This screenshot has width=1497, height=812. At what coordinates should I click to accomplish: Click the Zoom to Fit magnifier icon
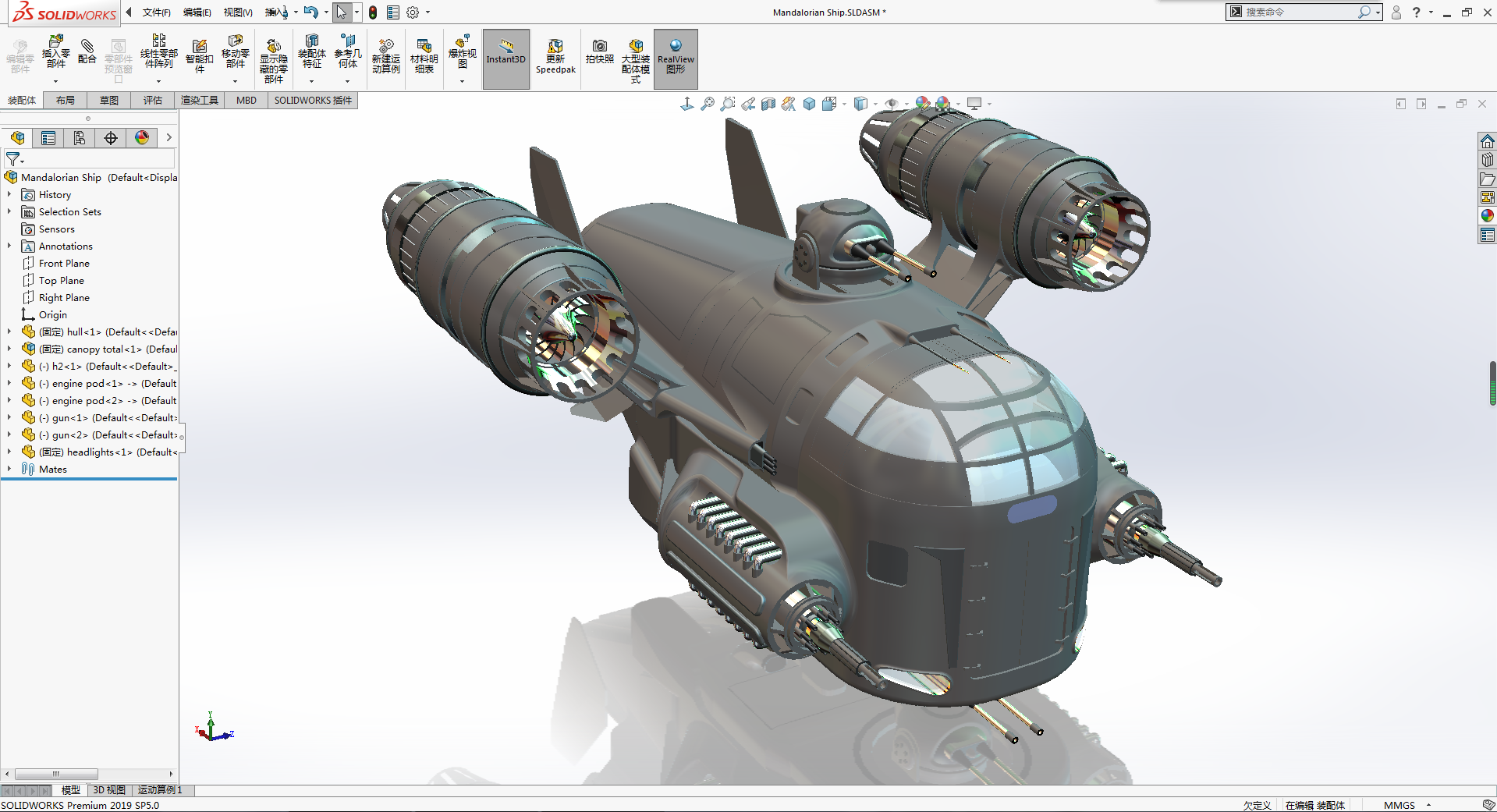pyautogui.click(x=708, y=104)
